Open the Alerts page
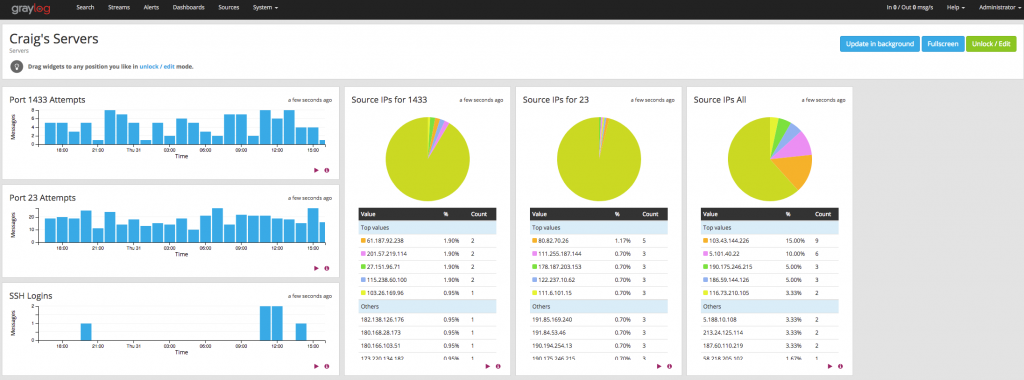This screenshot has width=1024, height=380. tap(151, 8)
